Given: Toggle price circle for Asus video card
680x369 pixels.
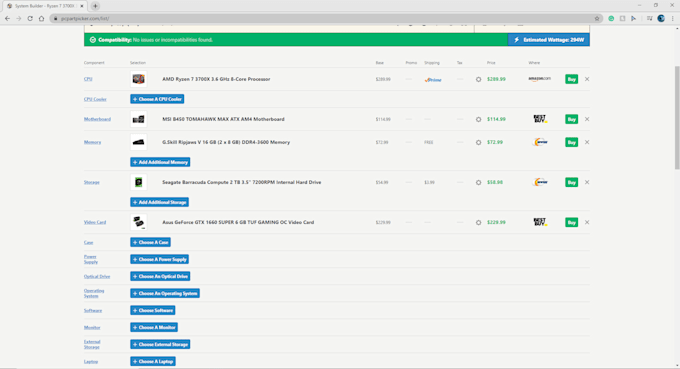Looking at the screenshot, I should coord(478,222).
